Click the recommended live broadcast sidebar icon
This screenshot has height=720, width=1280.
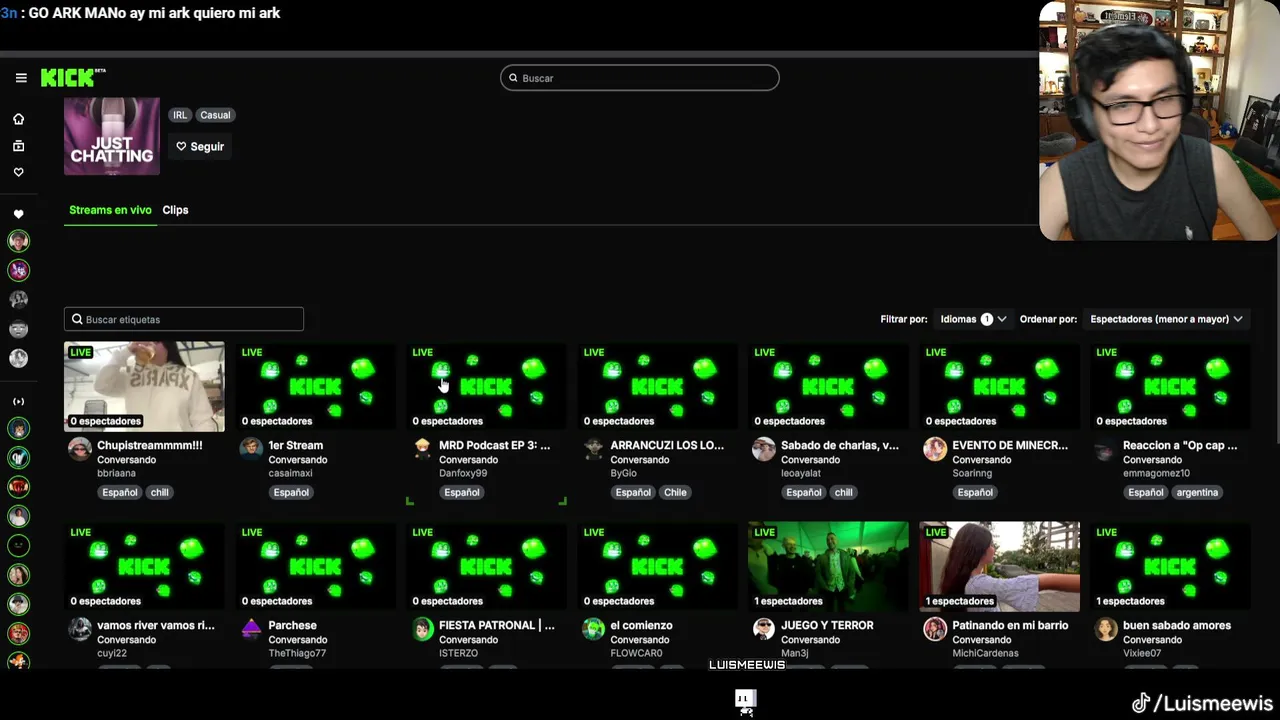pos(18,401)
